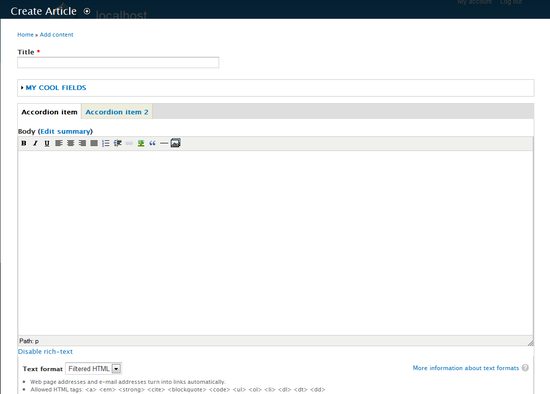Image resolution: width=550 pixels, height=394 pixels.
Task: Justify body text fully
Action: point(94,143)
